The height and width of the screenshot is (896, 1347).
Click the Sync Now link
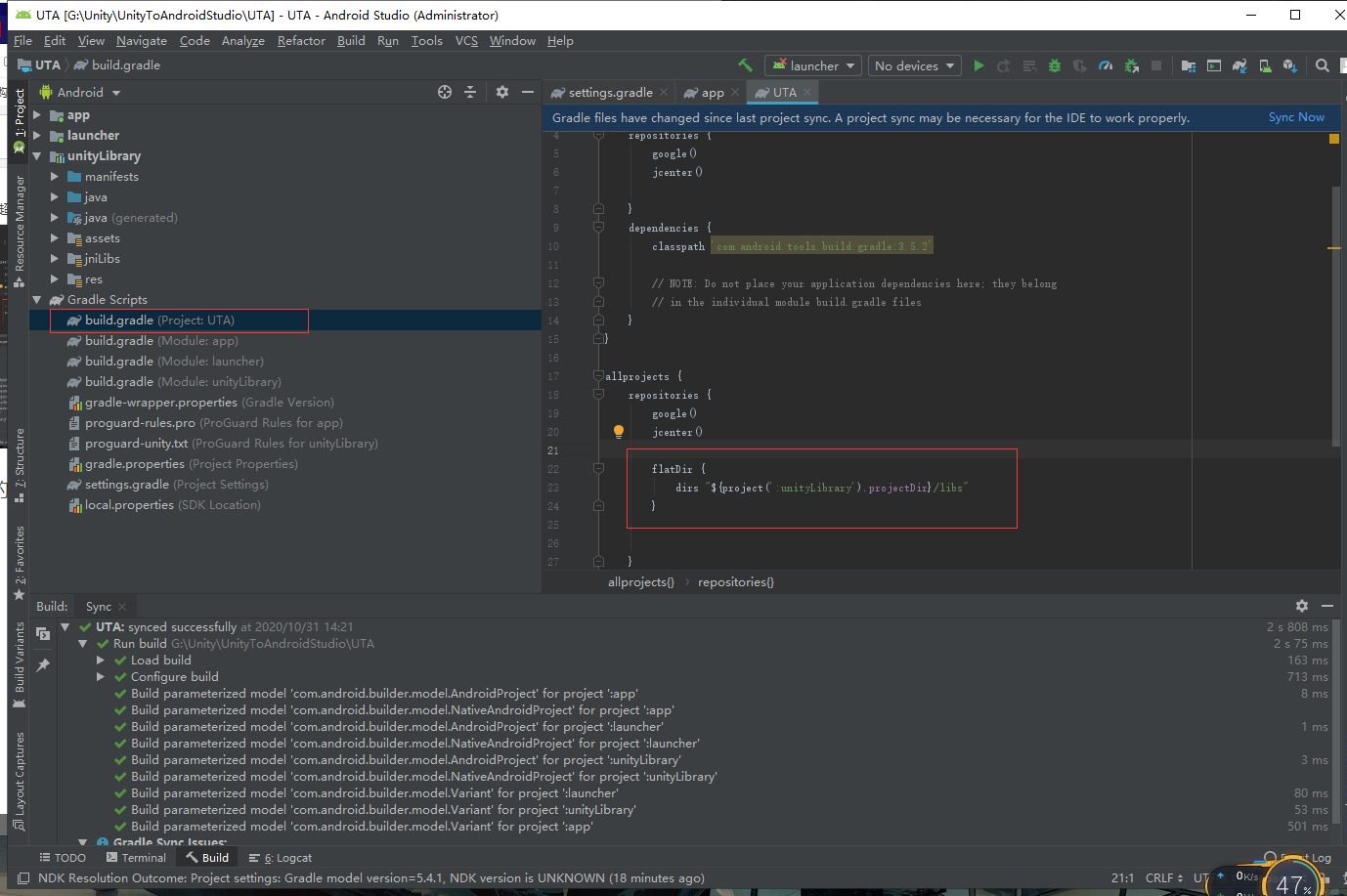coord(1296,117)
